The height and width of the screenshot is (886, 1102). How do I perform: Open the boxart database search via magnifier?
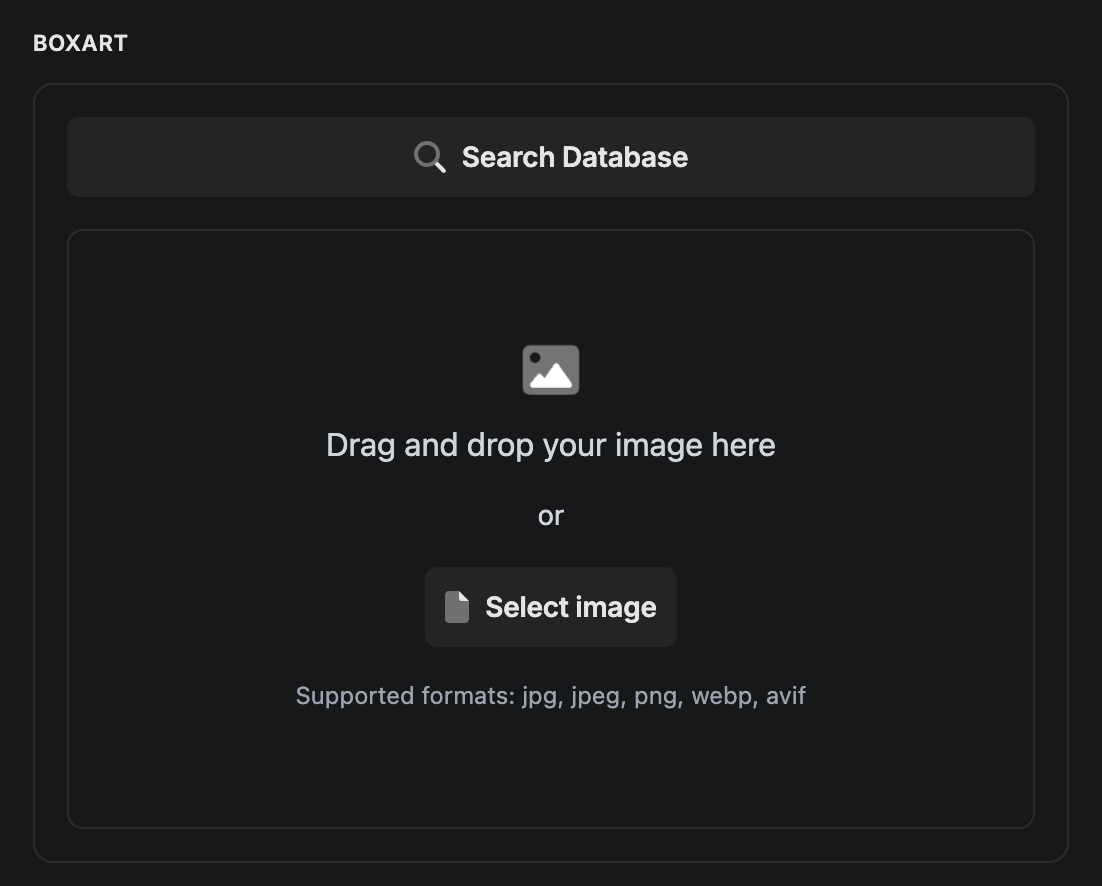click(430, 157)
